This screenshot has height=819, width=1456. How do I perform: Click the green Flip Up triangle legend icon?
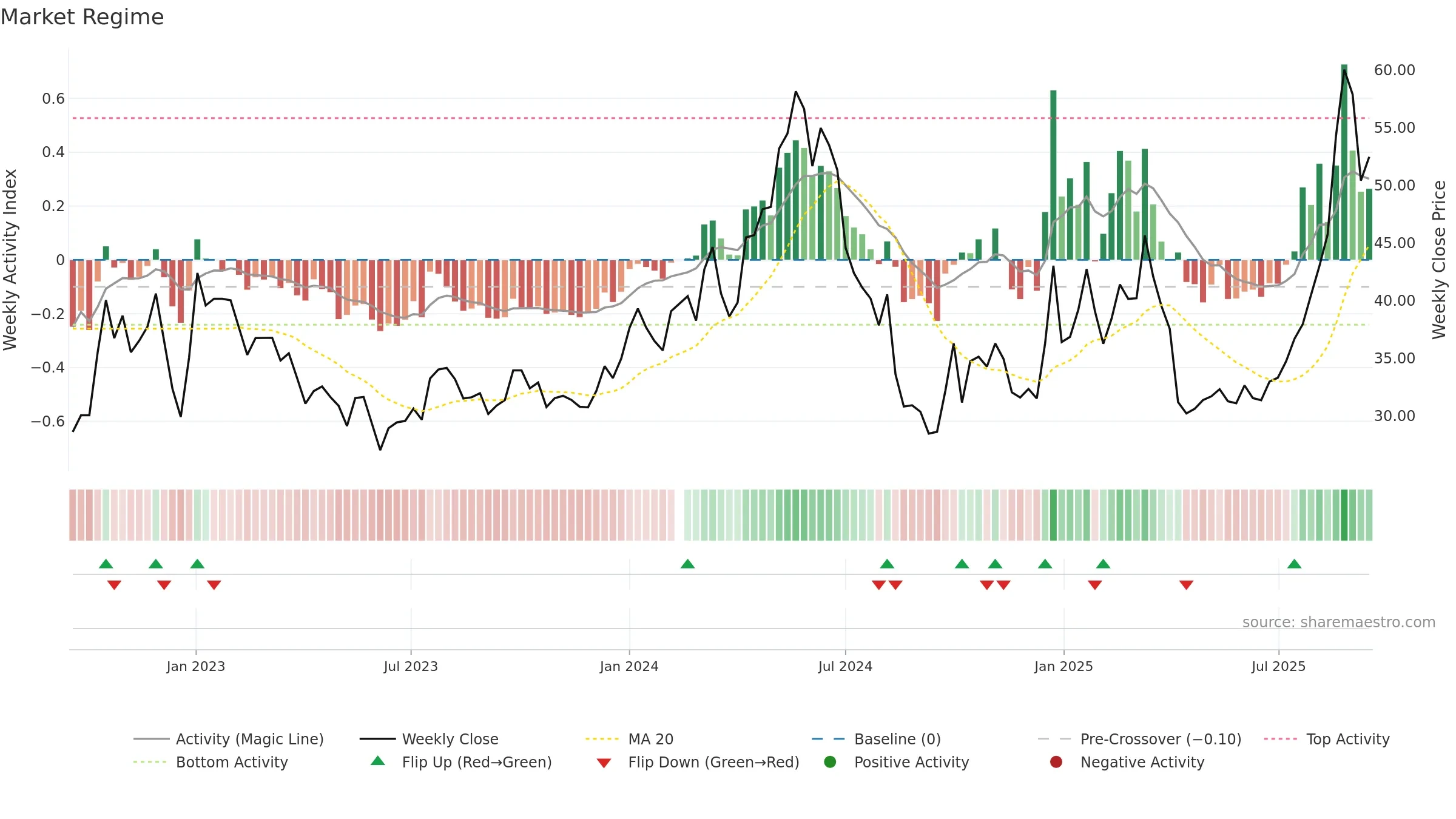pyautogui.click(x=378, y=761)
